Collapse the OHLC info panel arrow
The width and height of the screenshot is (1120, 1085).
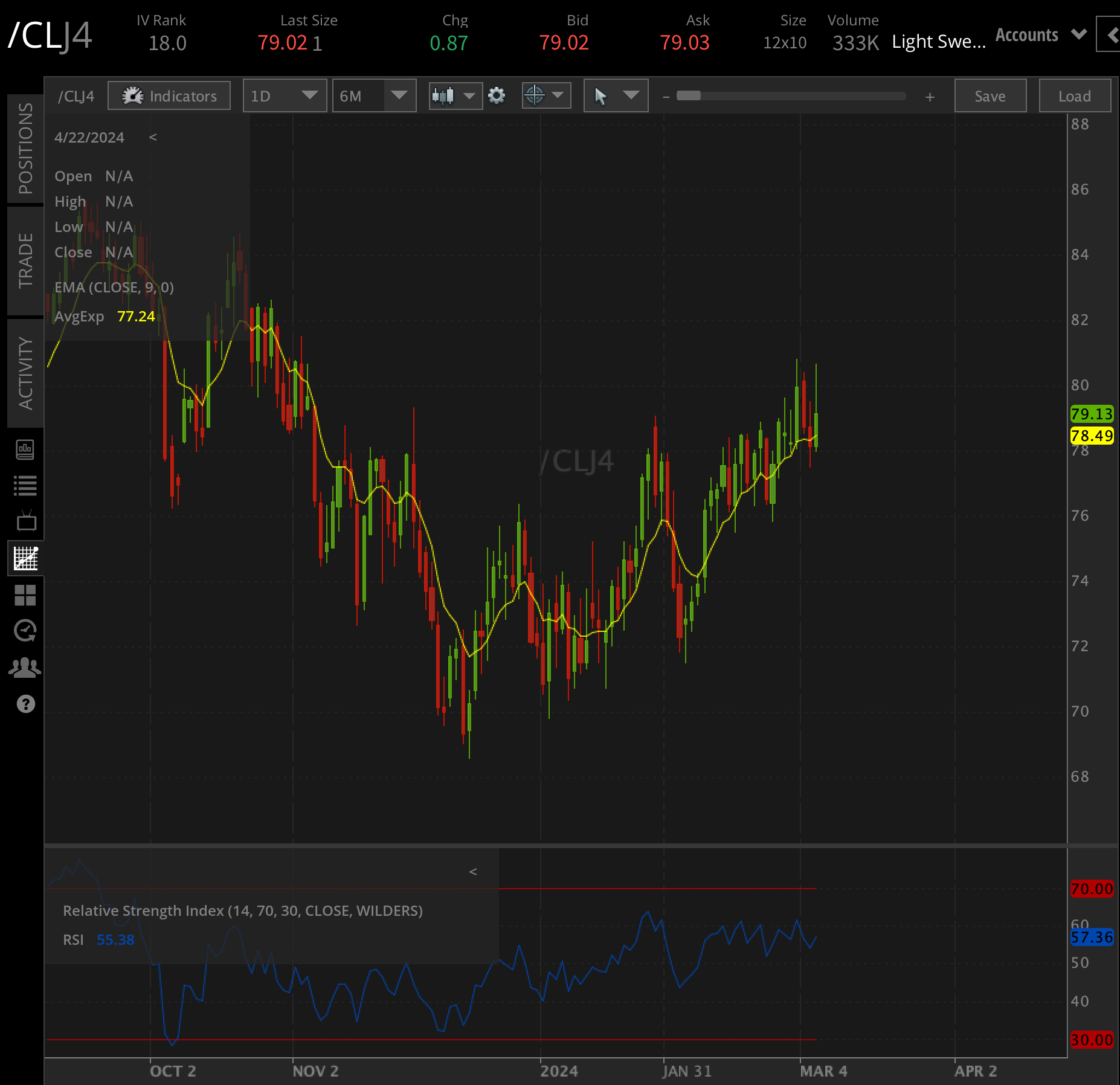(x=153, y=137)
